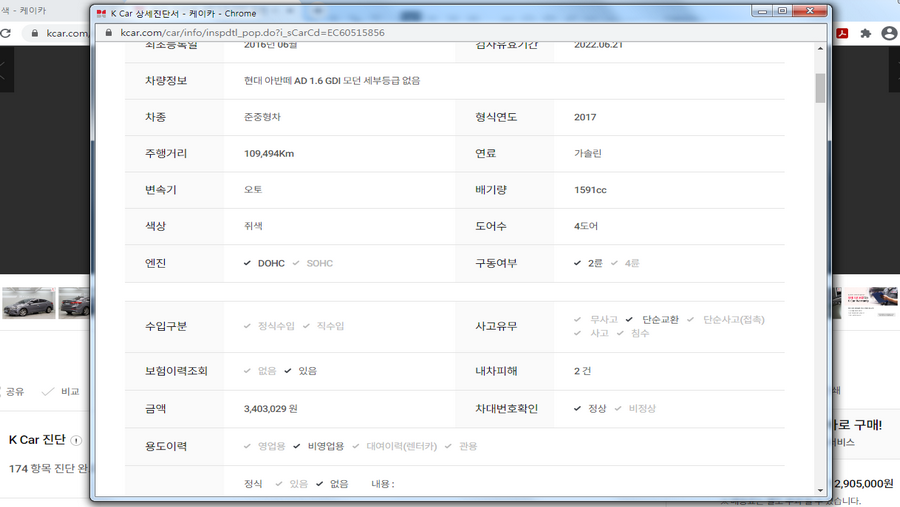Check the 대여이력(렌터카) option
The height and width of the screenshot is (507, 900).
click(x=356, y=446)
